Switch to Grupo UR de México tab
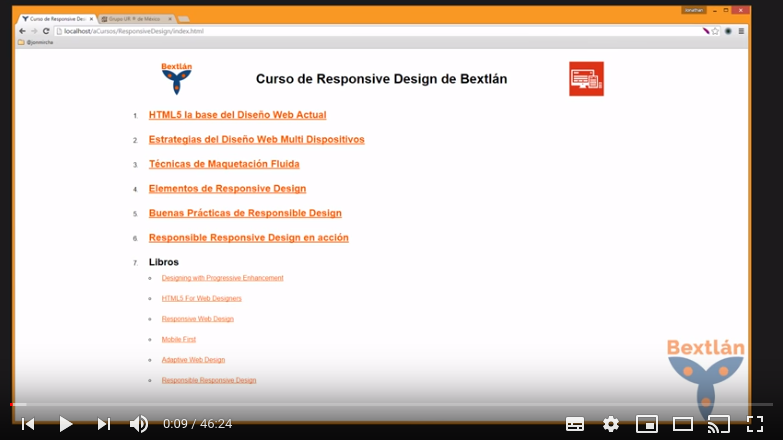This screenshot has width=783, height=440. 135,19
